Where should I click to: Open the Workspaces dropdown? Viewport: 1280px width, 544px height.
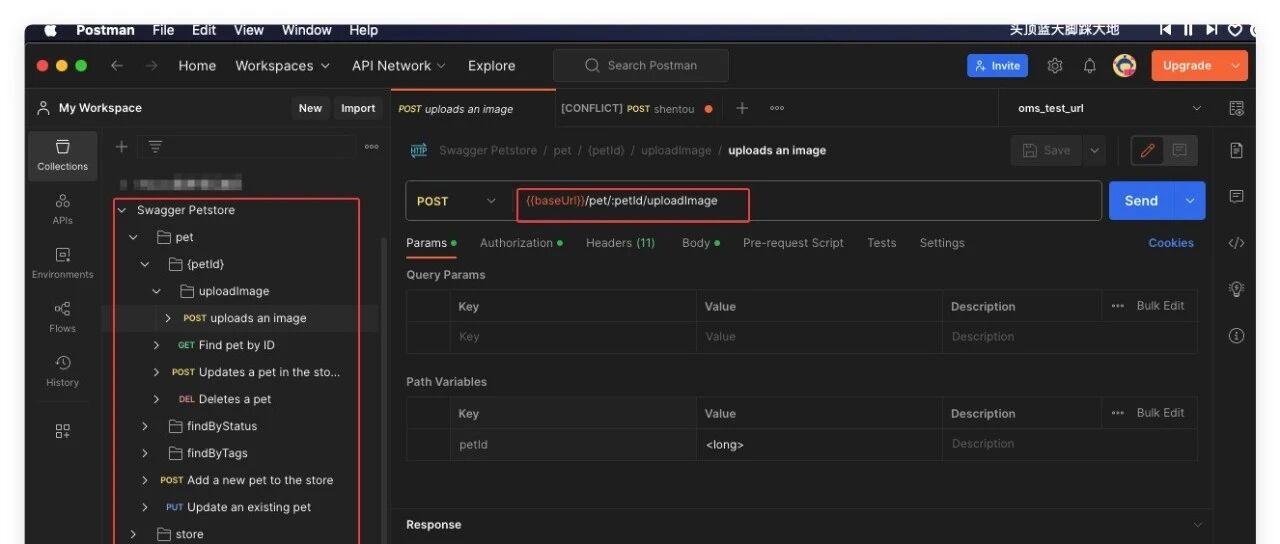[282, 66]
